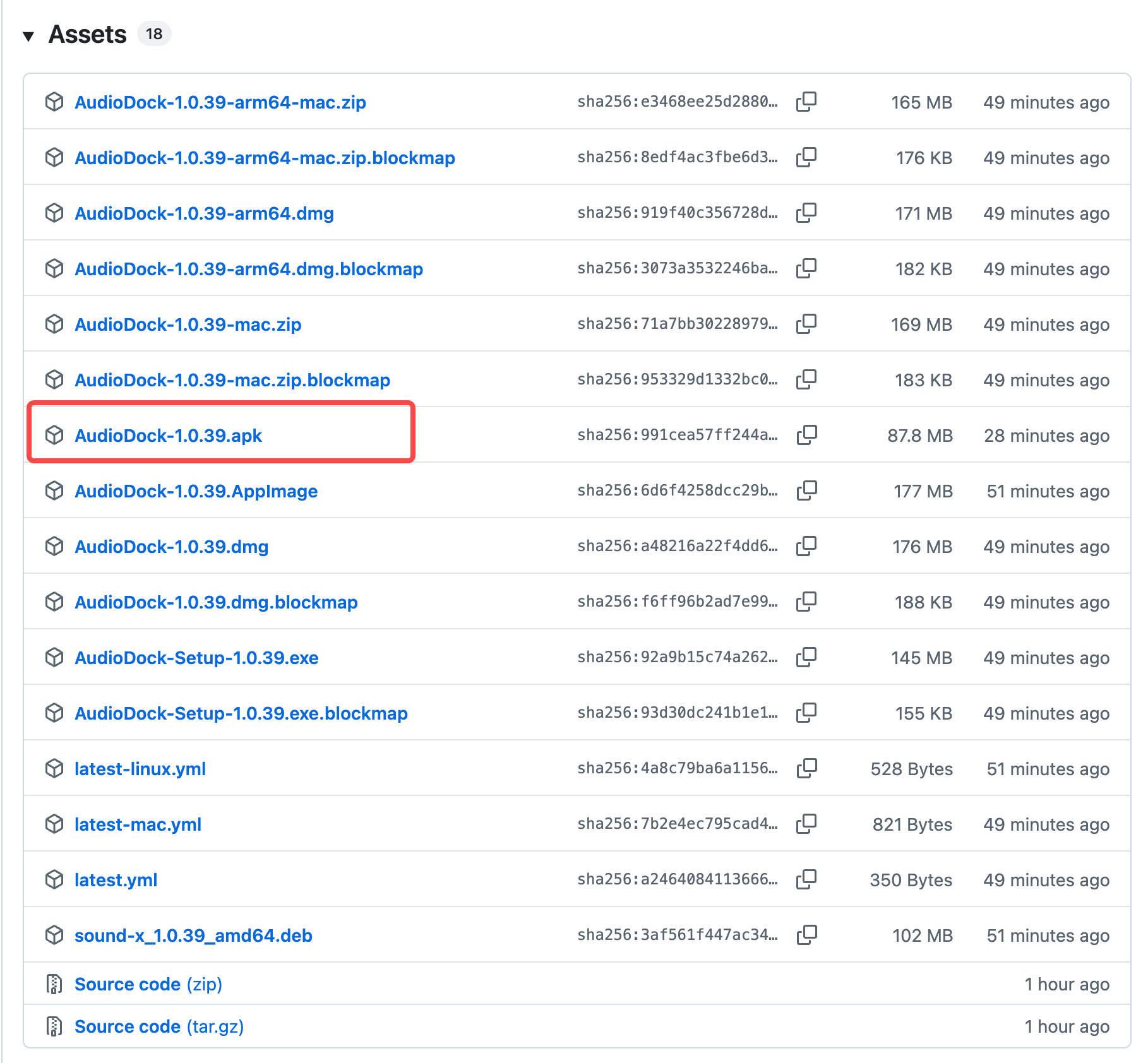Click the AppImage row "51 minutes ago" timestamp

[1048, 491]
